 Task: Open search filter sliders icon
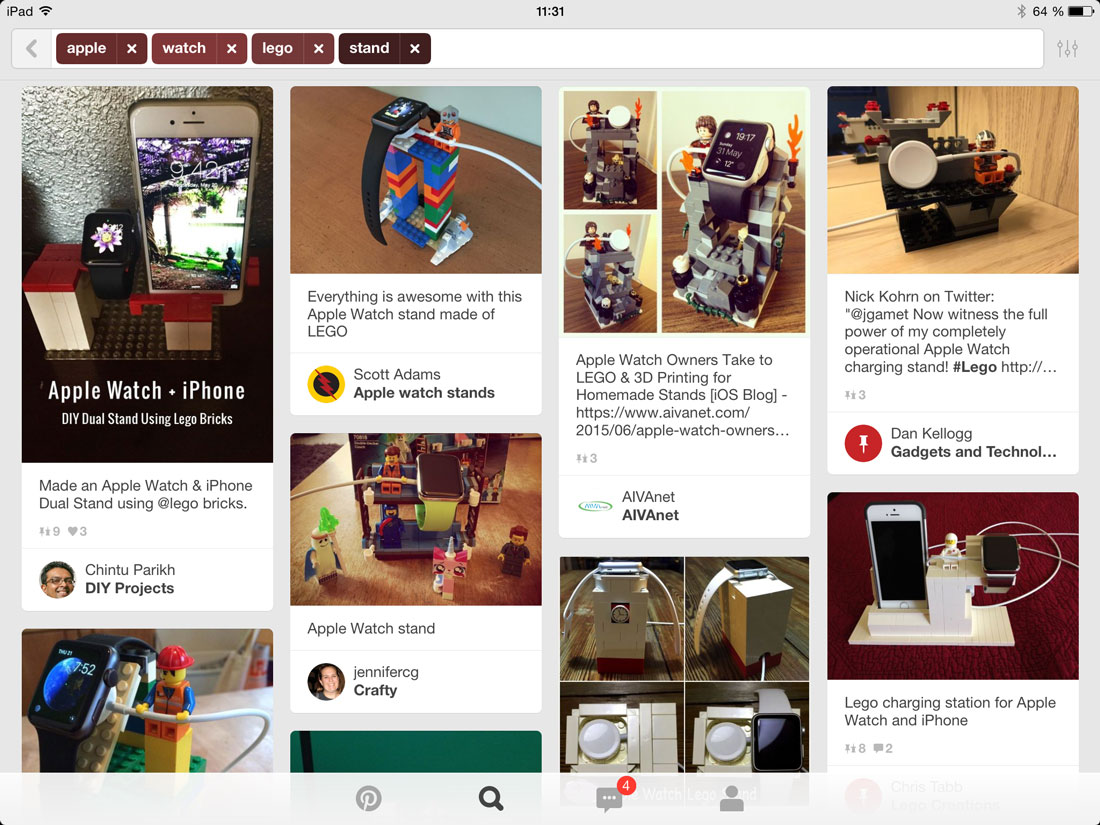click(1067, 48)
